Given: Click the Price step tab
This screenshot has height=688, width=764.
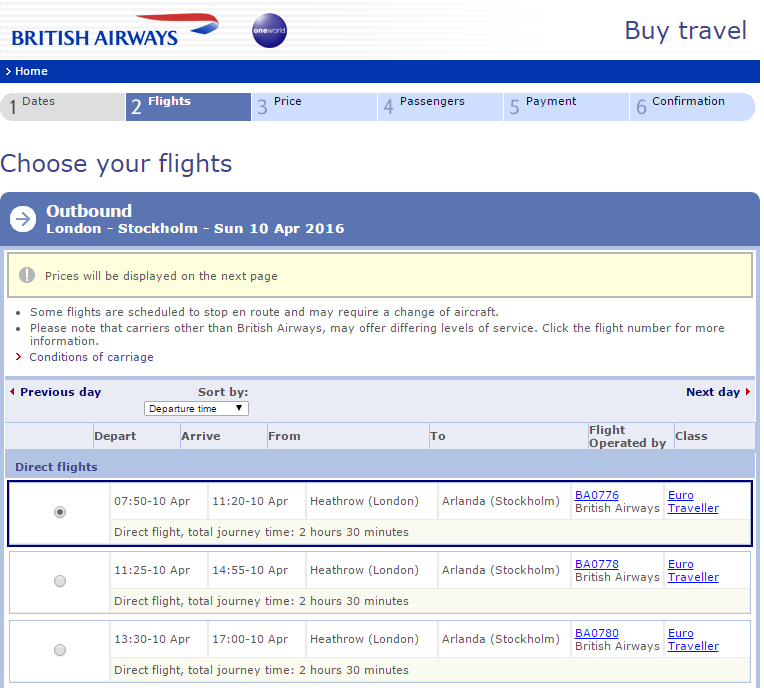Looking at the screenshot, I should pos(314,106).
